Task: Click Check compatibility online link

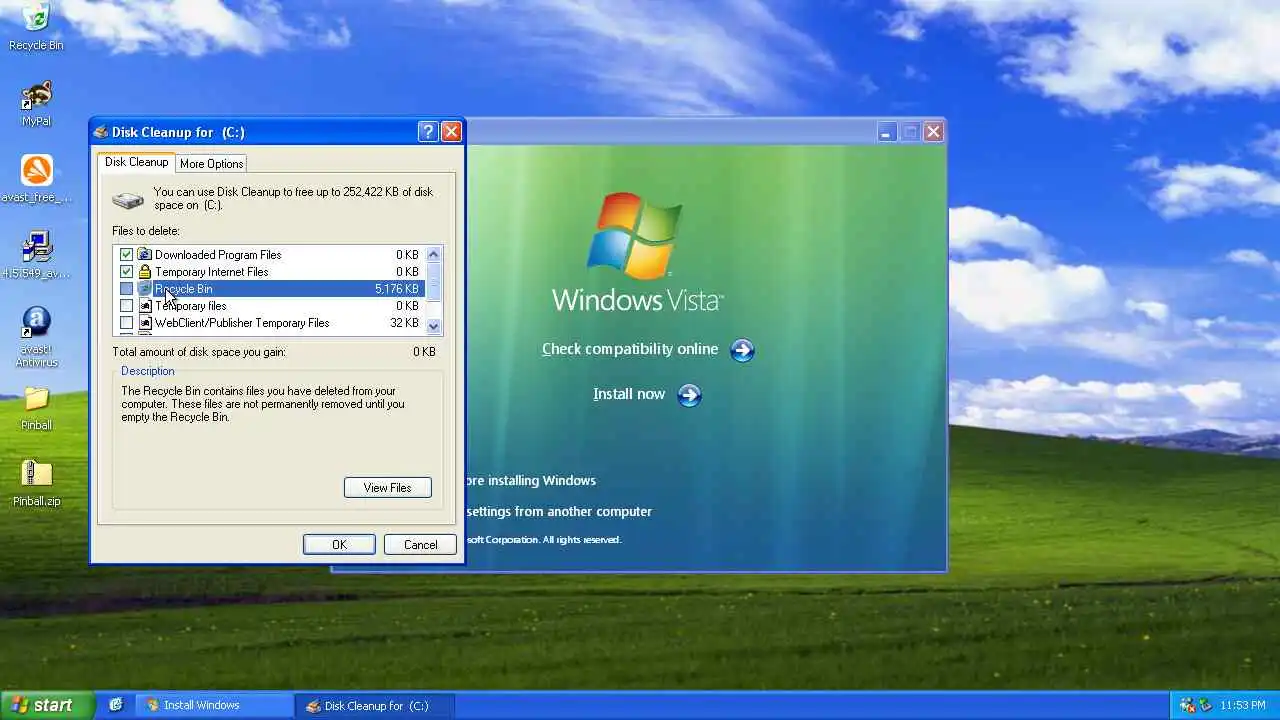Action: coord(630,349)
